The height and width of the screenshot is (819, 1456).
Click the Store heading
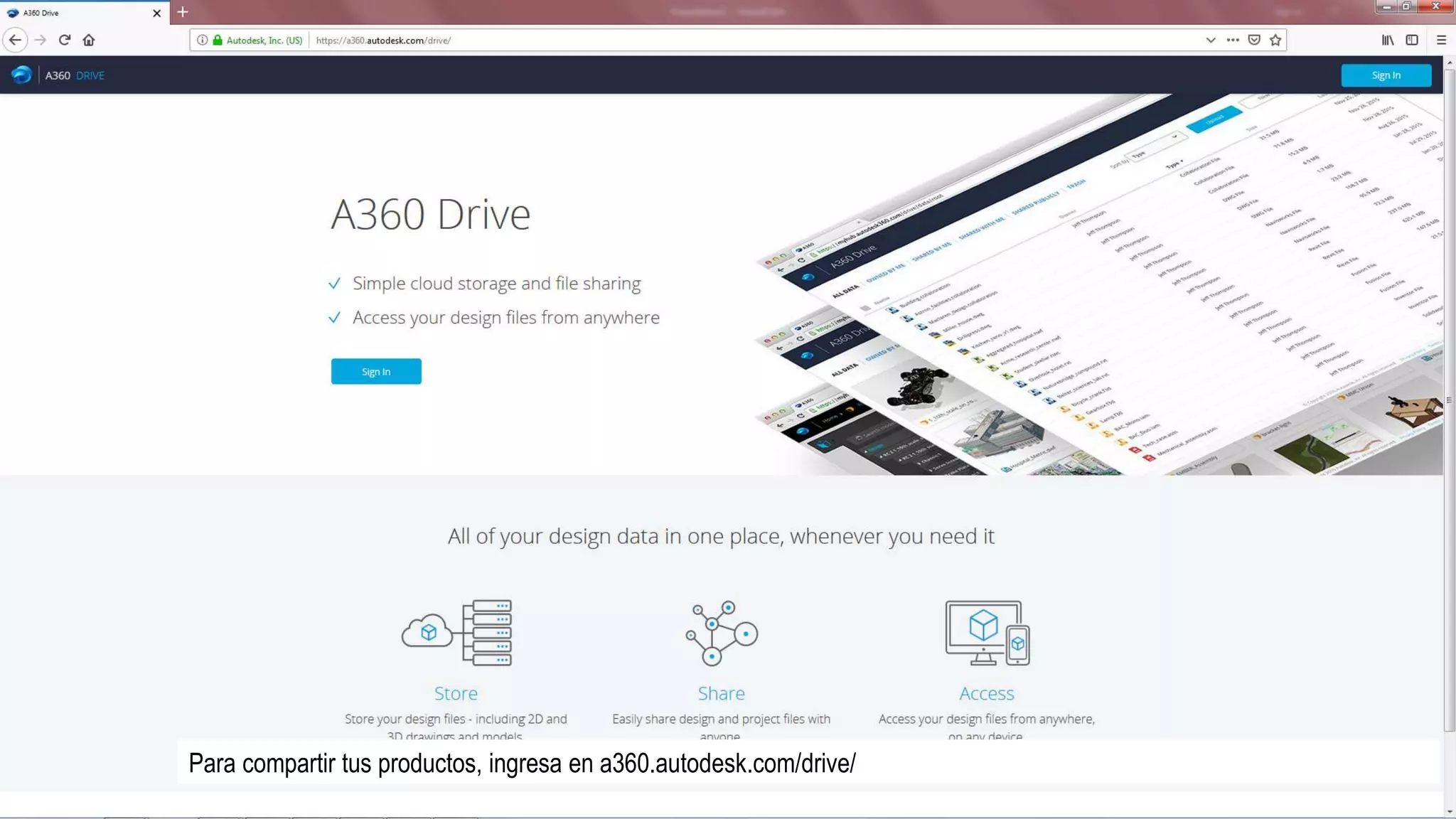[456, 693]
